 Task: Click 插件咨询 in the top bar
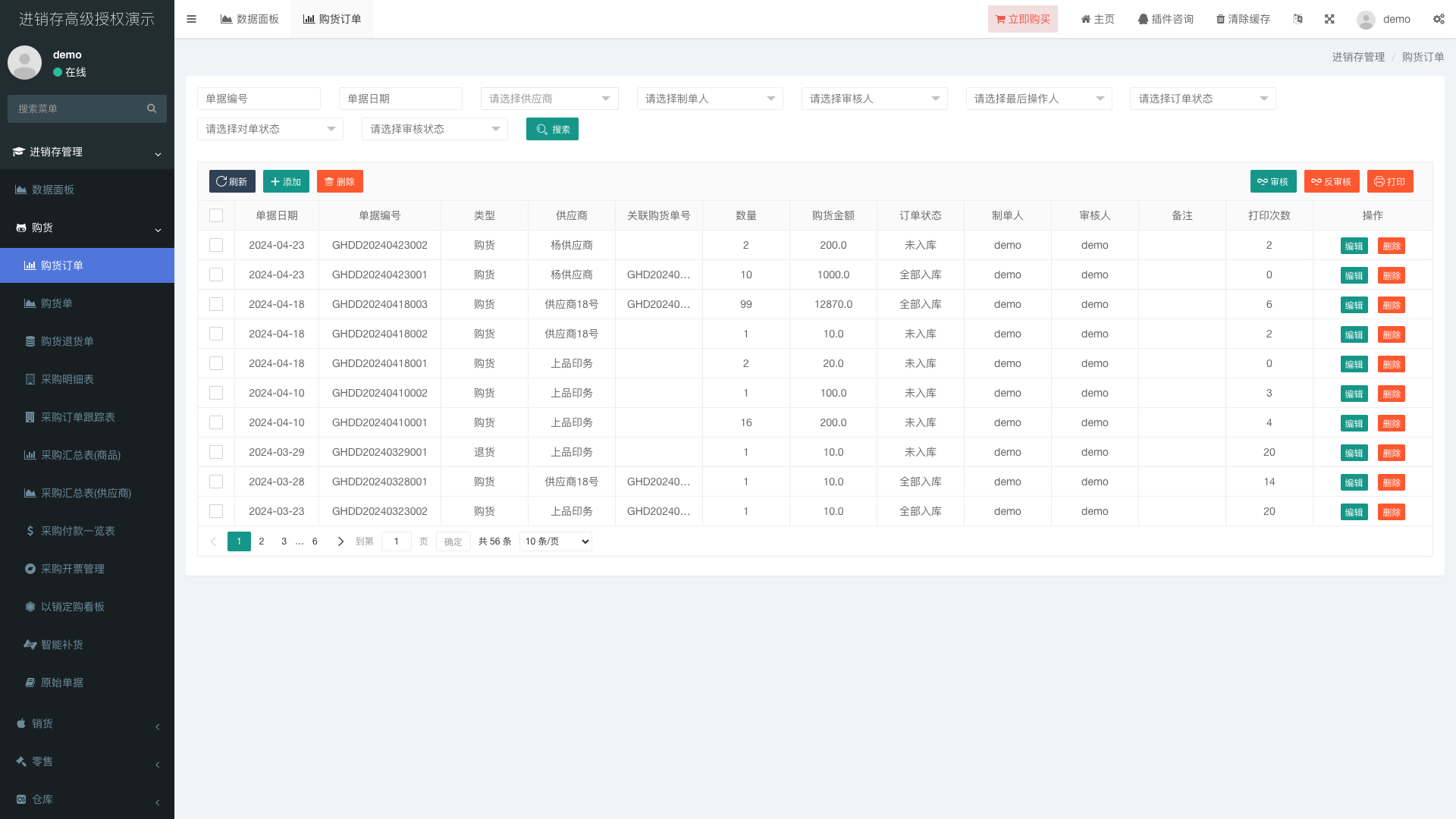click(x=1166, y=19)
